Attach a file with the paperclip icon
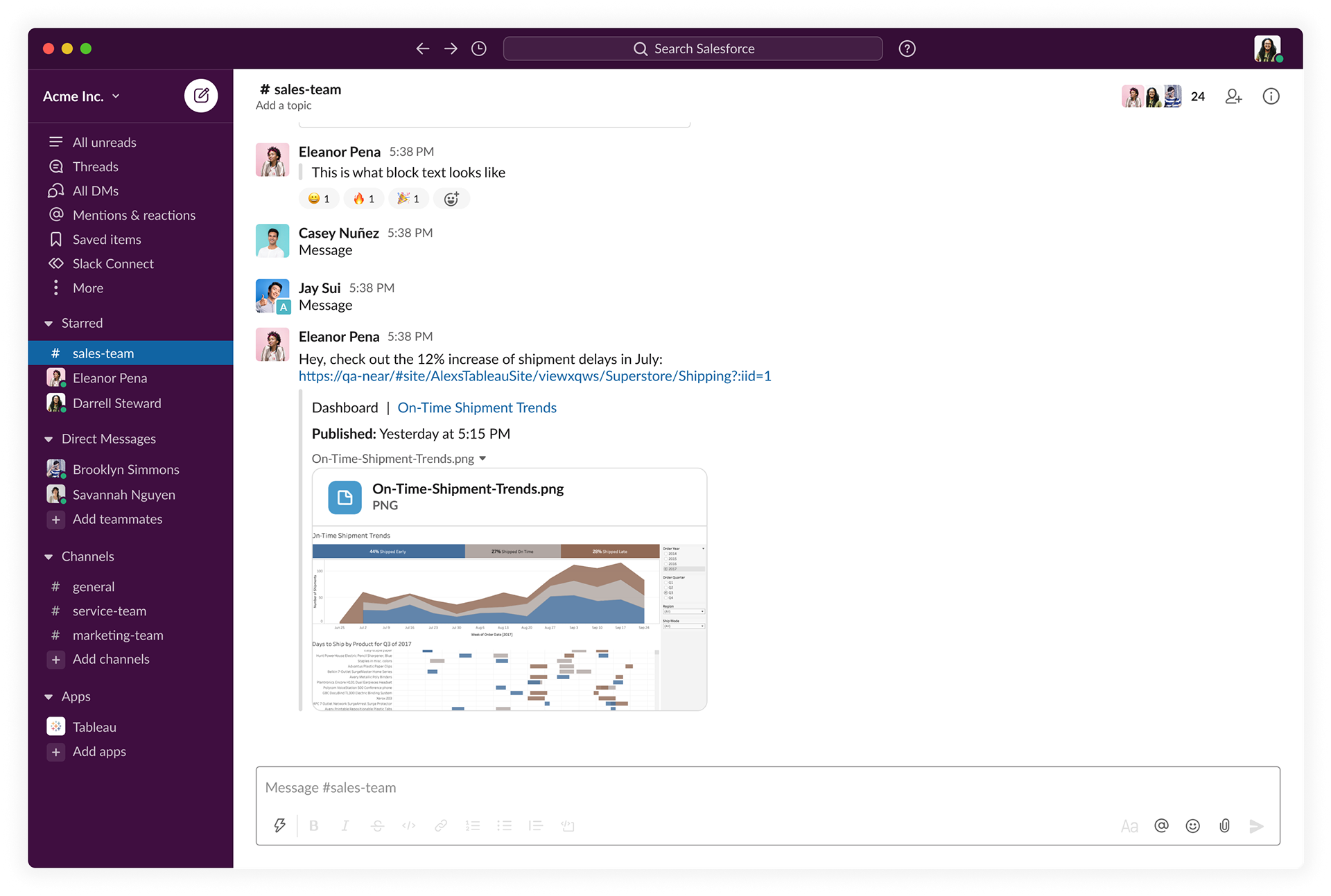The image size is (1331, 896). pyautogui.click(x=1224, y=825)
